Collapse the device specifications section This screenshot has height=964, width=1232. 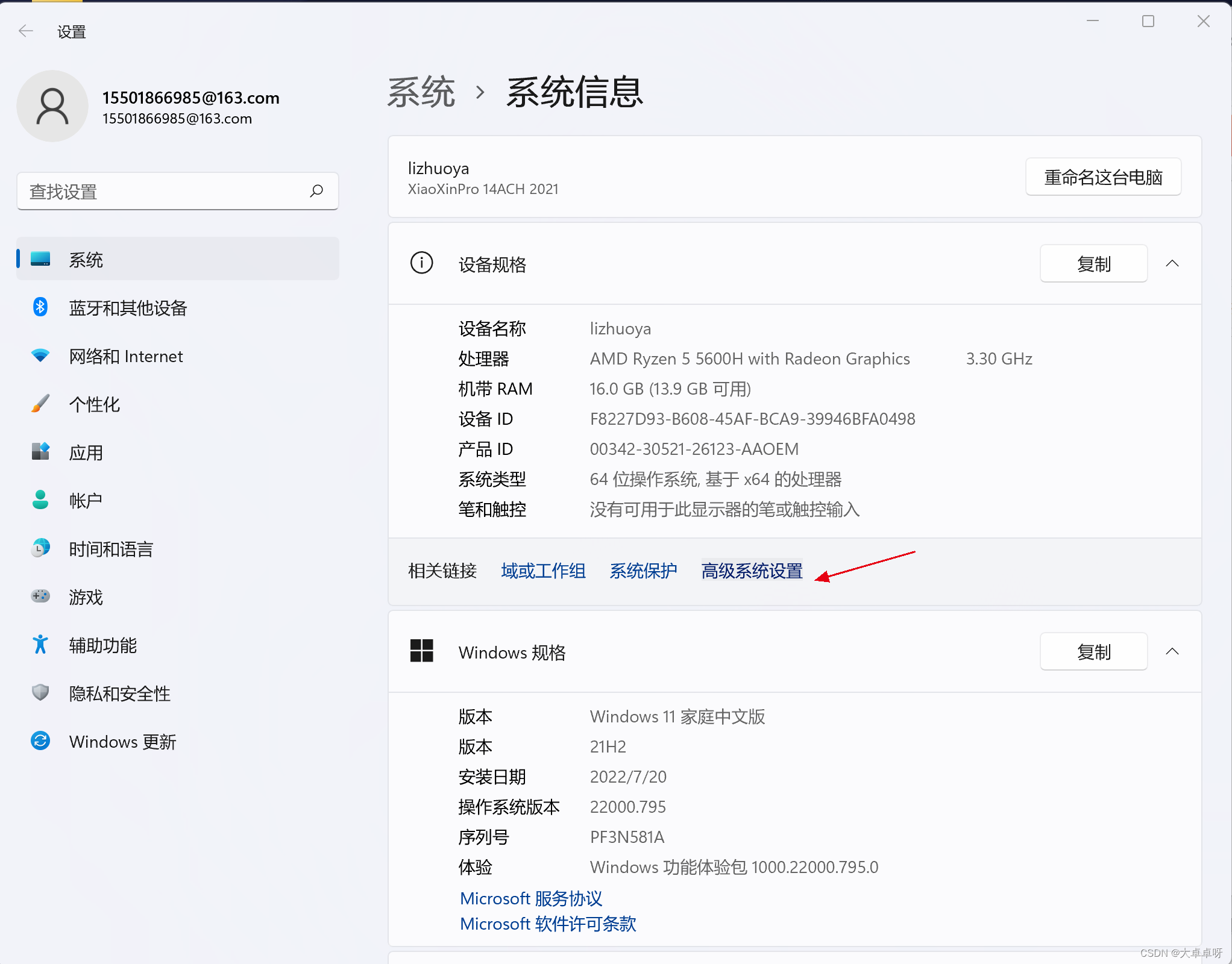click(x=1172, y=264)
